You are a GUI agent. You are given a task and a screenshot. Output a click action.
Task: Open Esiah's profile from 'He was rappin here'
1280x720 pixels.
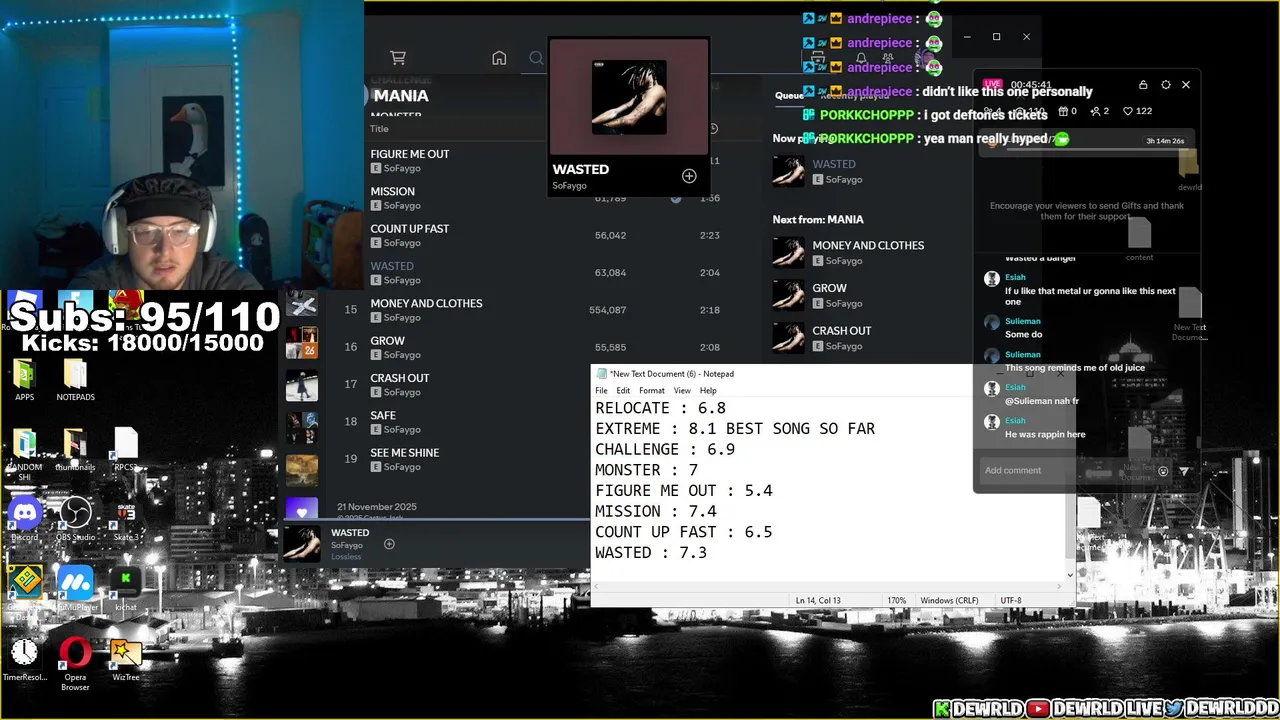pos(1015,421)
